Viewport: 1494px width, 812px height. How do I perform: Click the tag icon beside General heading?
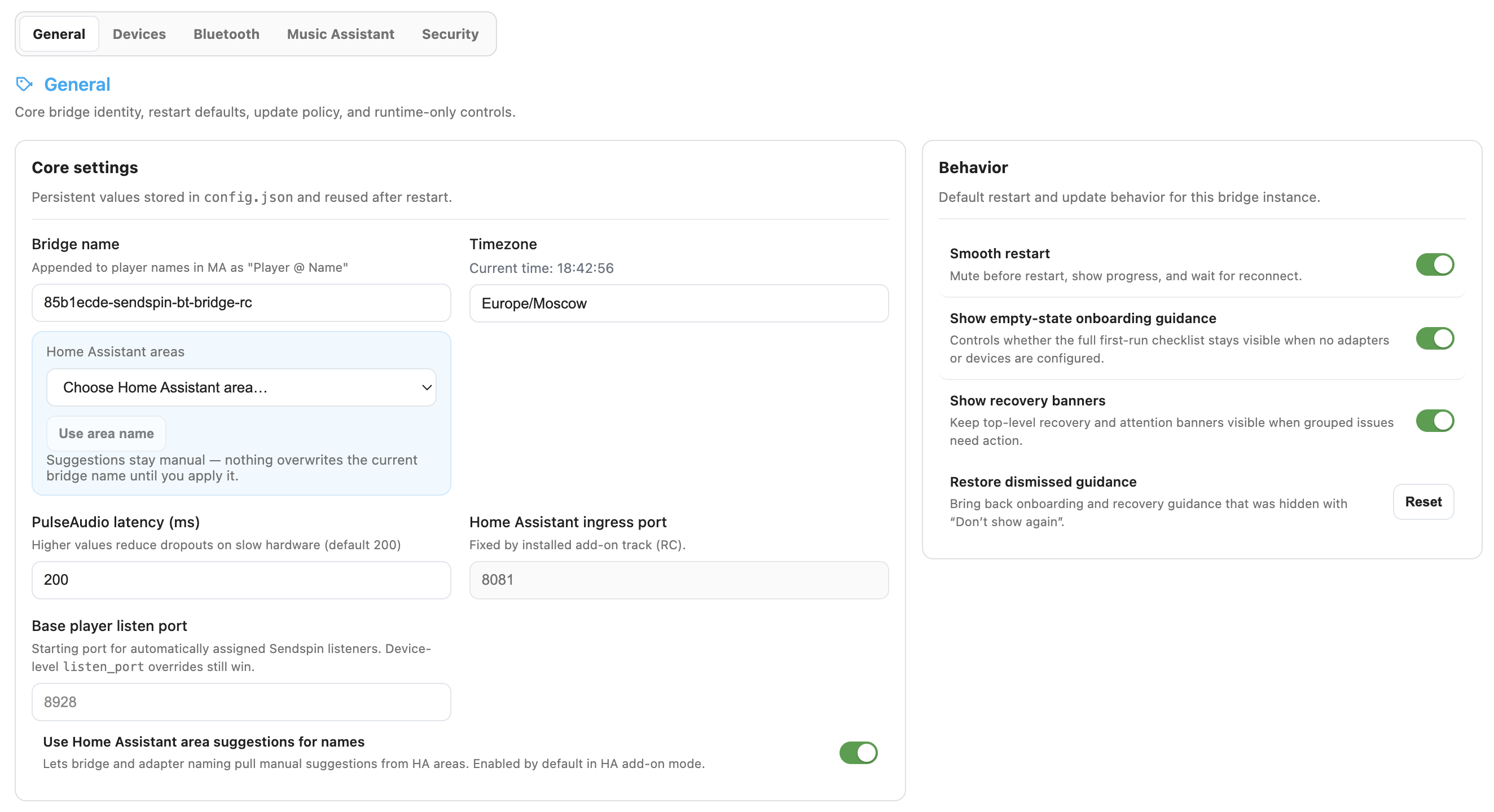24,85
